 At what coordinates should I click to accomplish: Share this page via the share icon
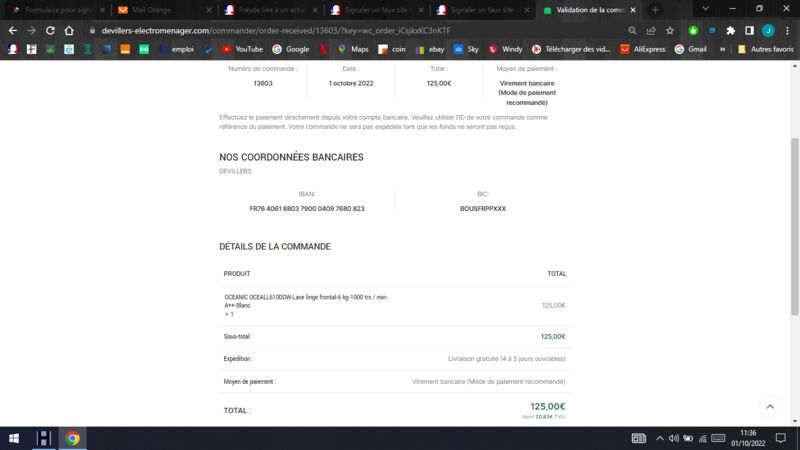[651, 31]
